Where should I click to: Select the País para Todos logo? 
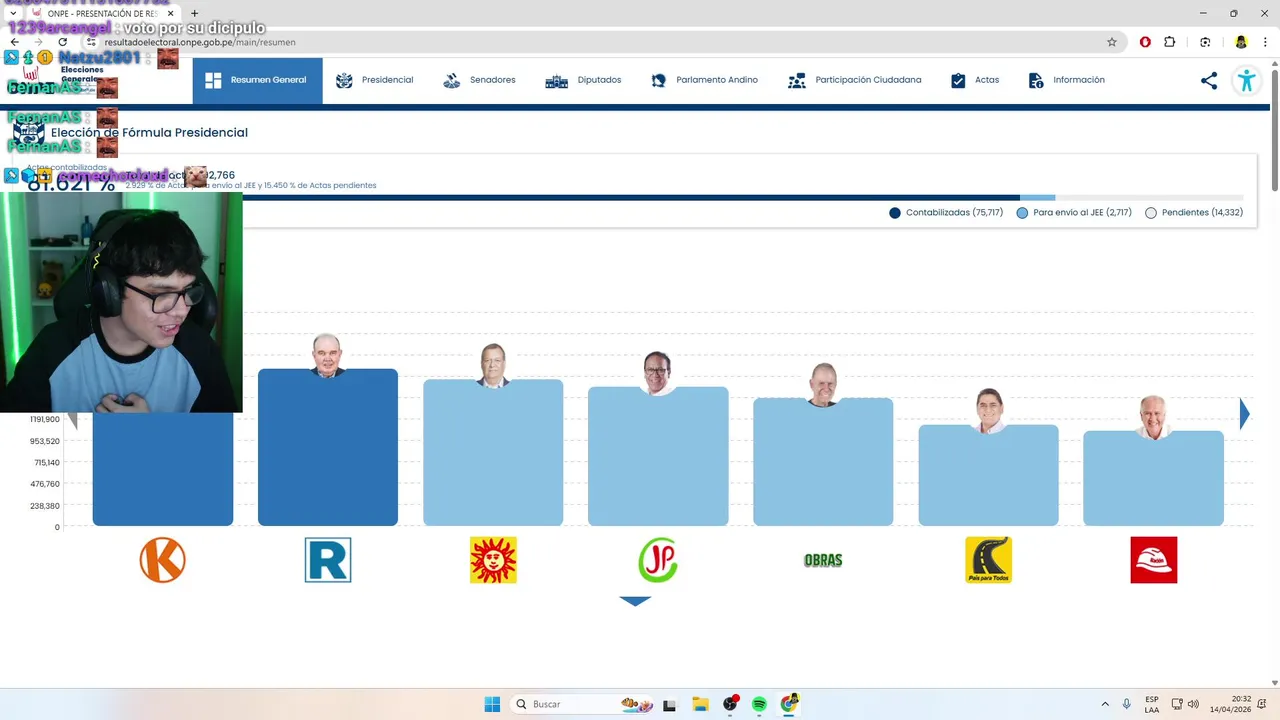tap(988, 560)
